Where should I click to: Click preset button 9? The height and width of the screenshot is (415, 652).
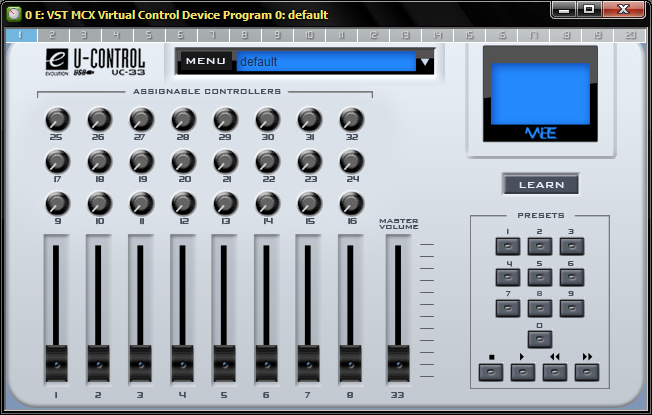click(572, 309)
